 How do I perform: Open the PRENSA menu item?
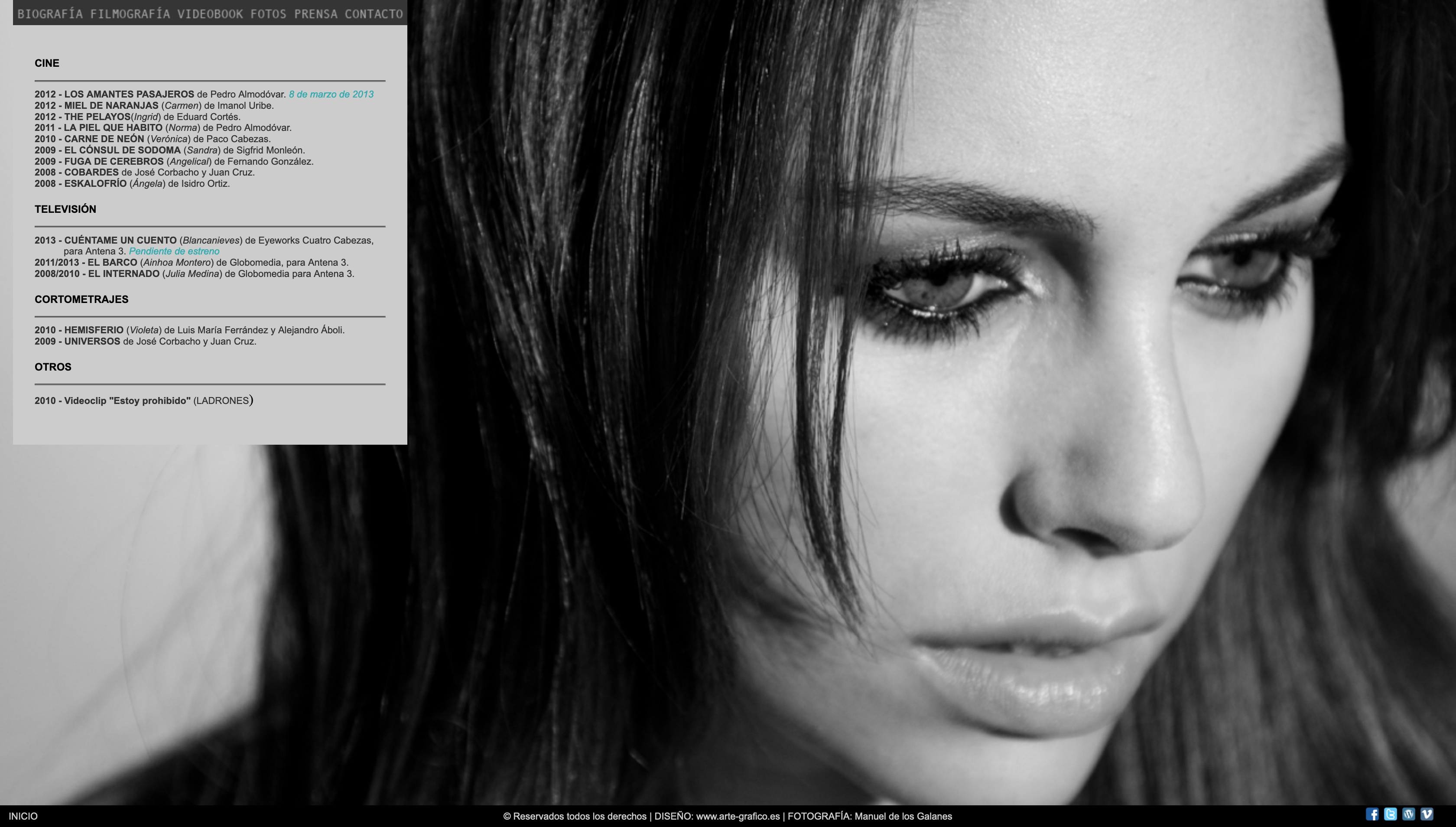tap(316, 14)
